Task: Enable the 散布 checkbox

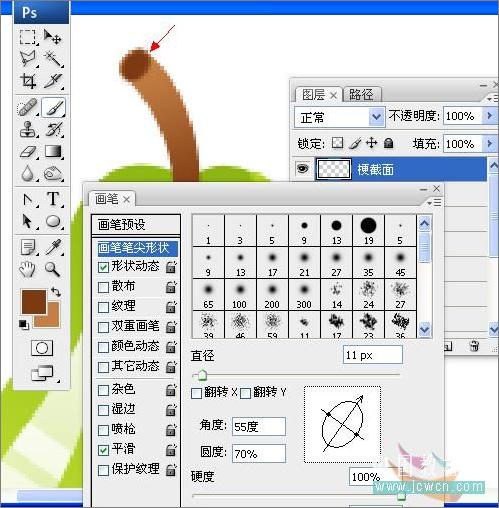Action: (103, 287)
